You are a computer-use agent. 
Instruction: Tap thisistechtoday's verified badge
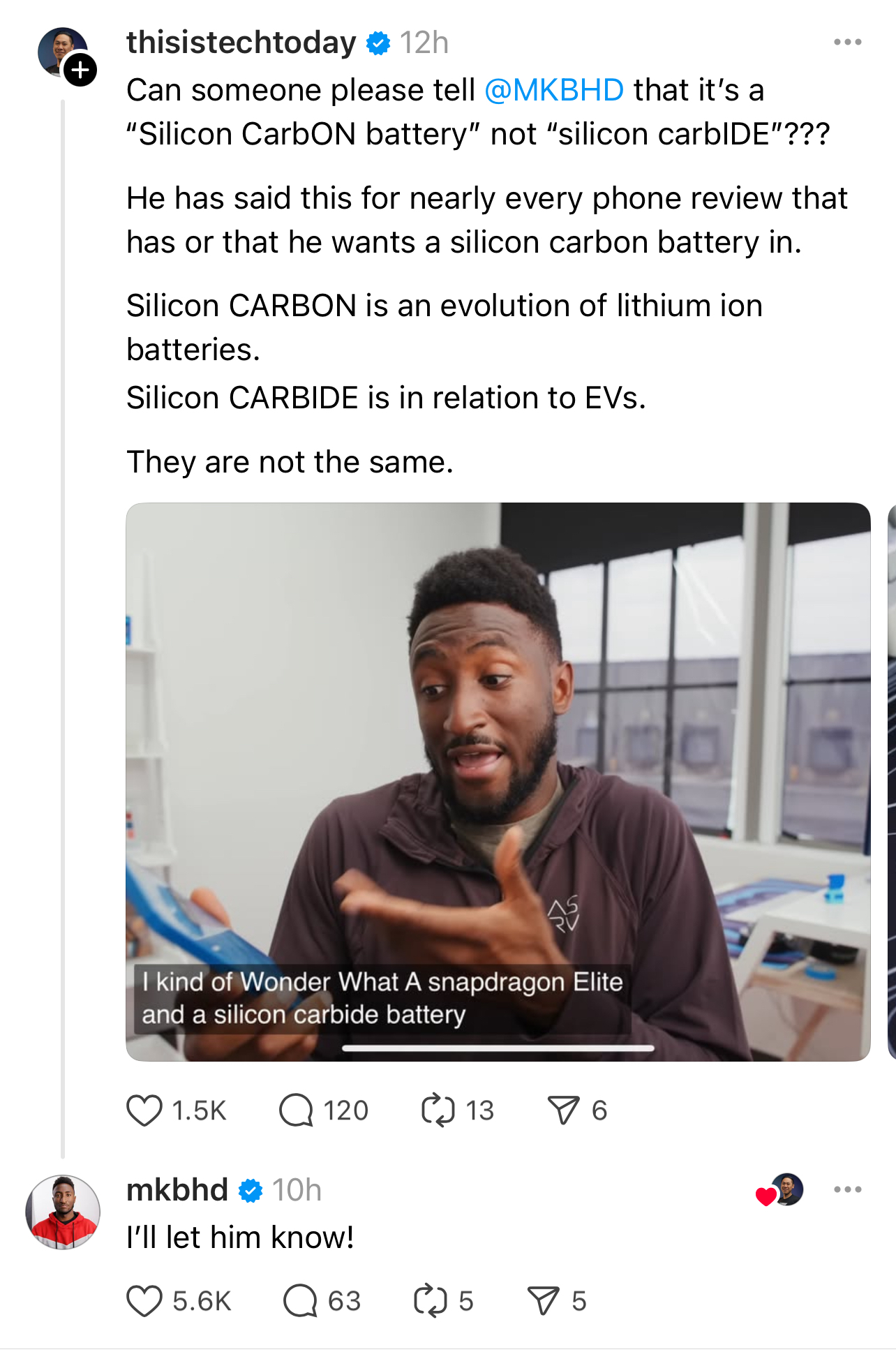click(378, 43)
